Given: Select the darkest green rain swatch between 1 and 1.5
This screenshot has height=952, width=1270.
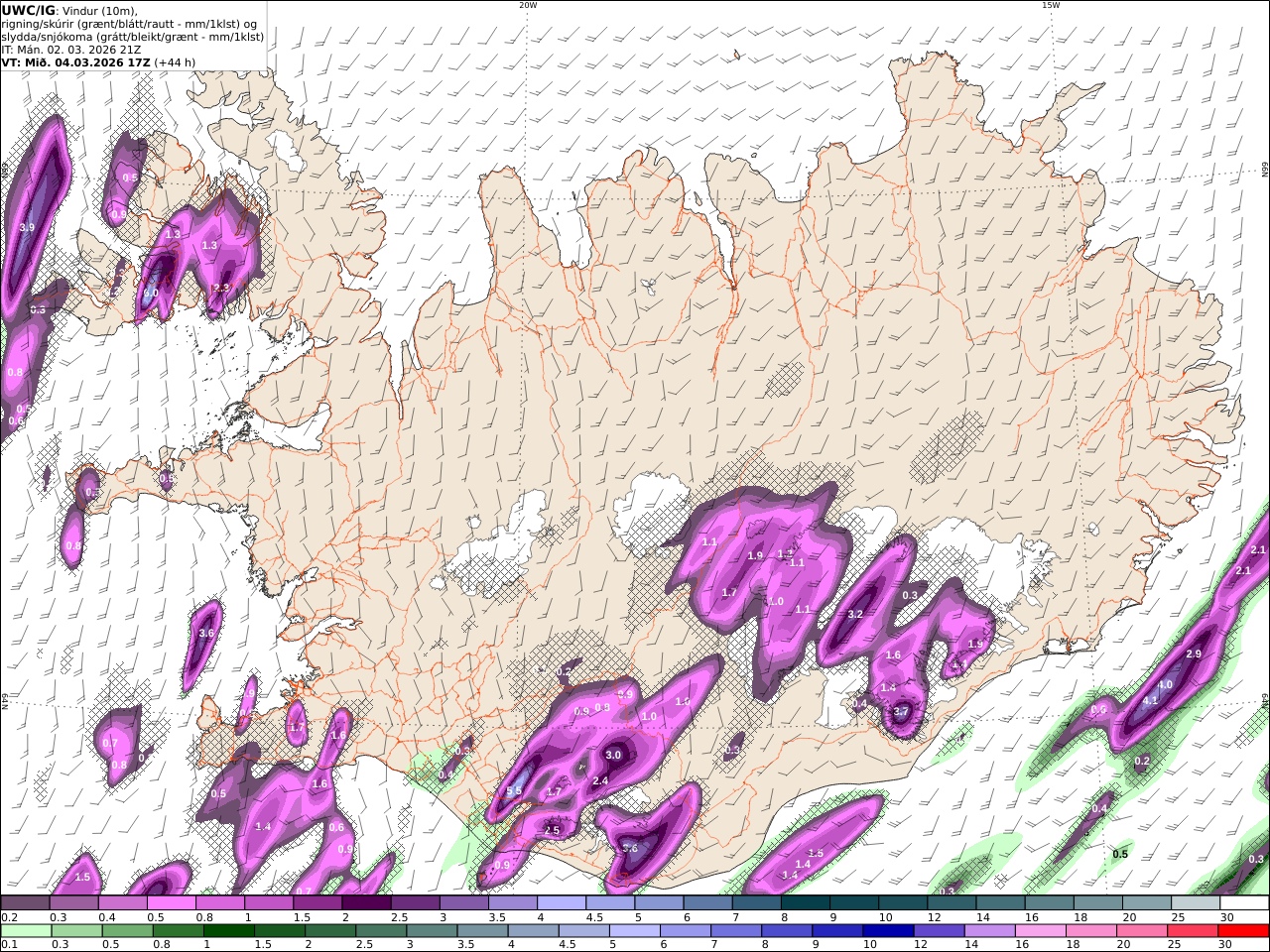Looking at the screenshot, I should tap(229, 931).
